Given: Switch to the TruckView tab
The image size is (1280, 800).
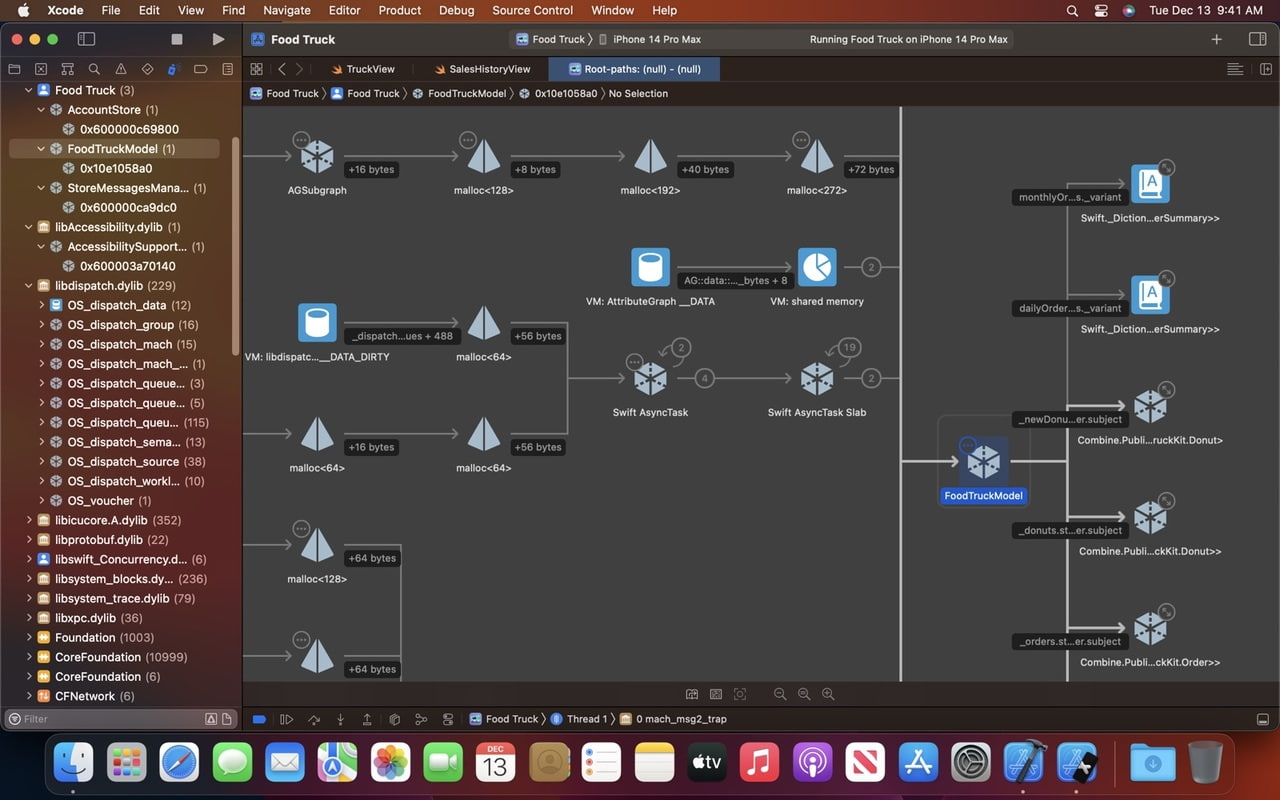Looking at the screenshot, I should click(x=363, y=69).
